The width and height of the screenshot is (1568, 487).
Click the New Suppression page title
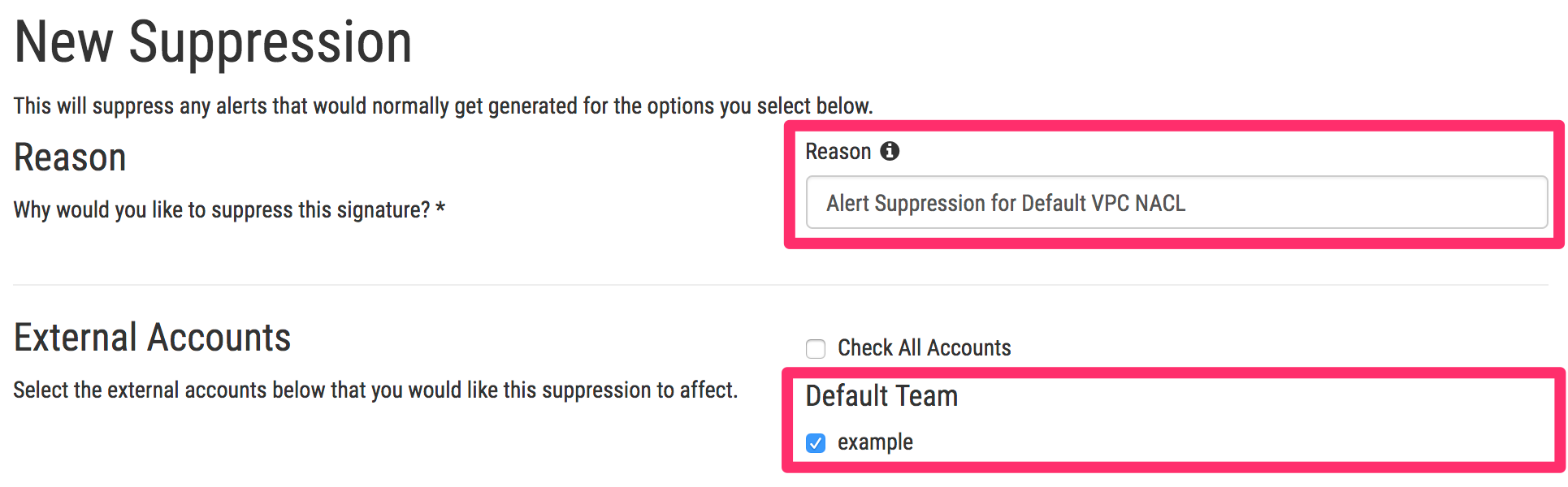coord(213,42)
